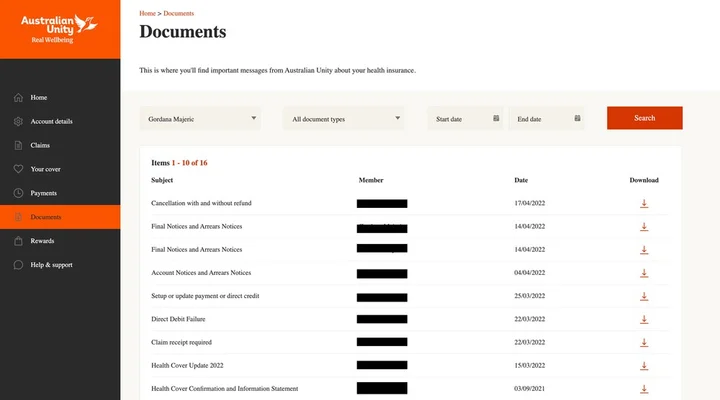Click the End date field
Screen dimensions: 720x400
pos(546,118)
